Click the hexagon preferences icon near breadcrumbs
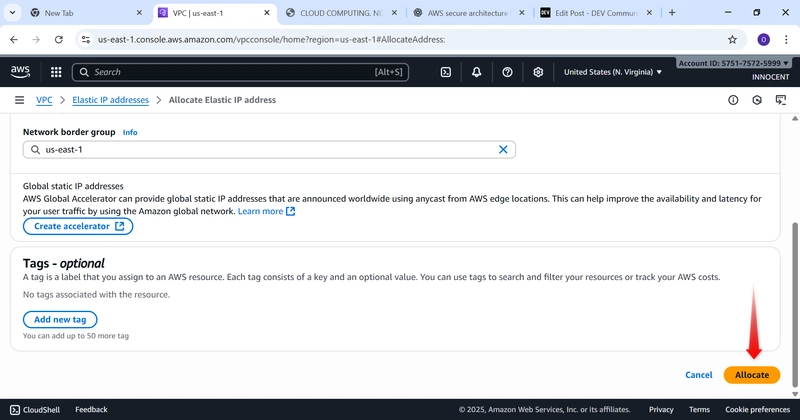This screenshot has height=420, width=800. coord(757,100)
